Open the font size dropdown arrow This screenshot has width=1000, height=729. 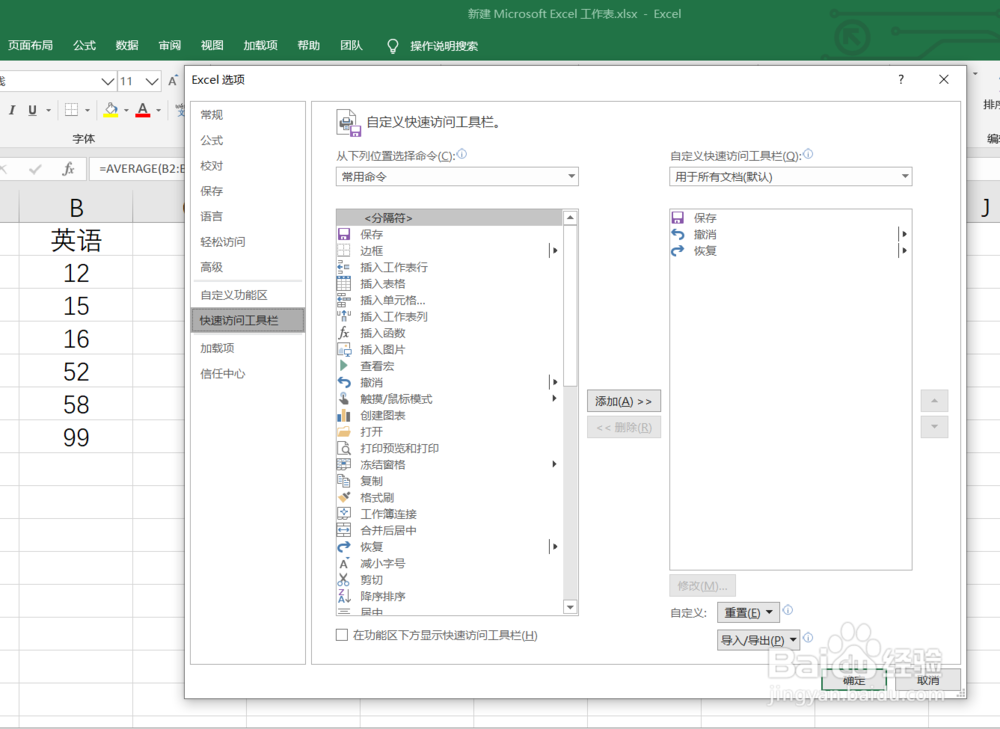click(x=152, y=81)
